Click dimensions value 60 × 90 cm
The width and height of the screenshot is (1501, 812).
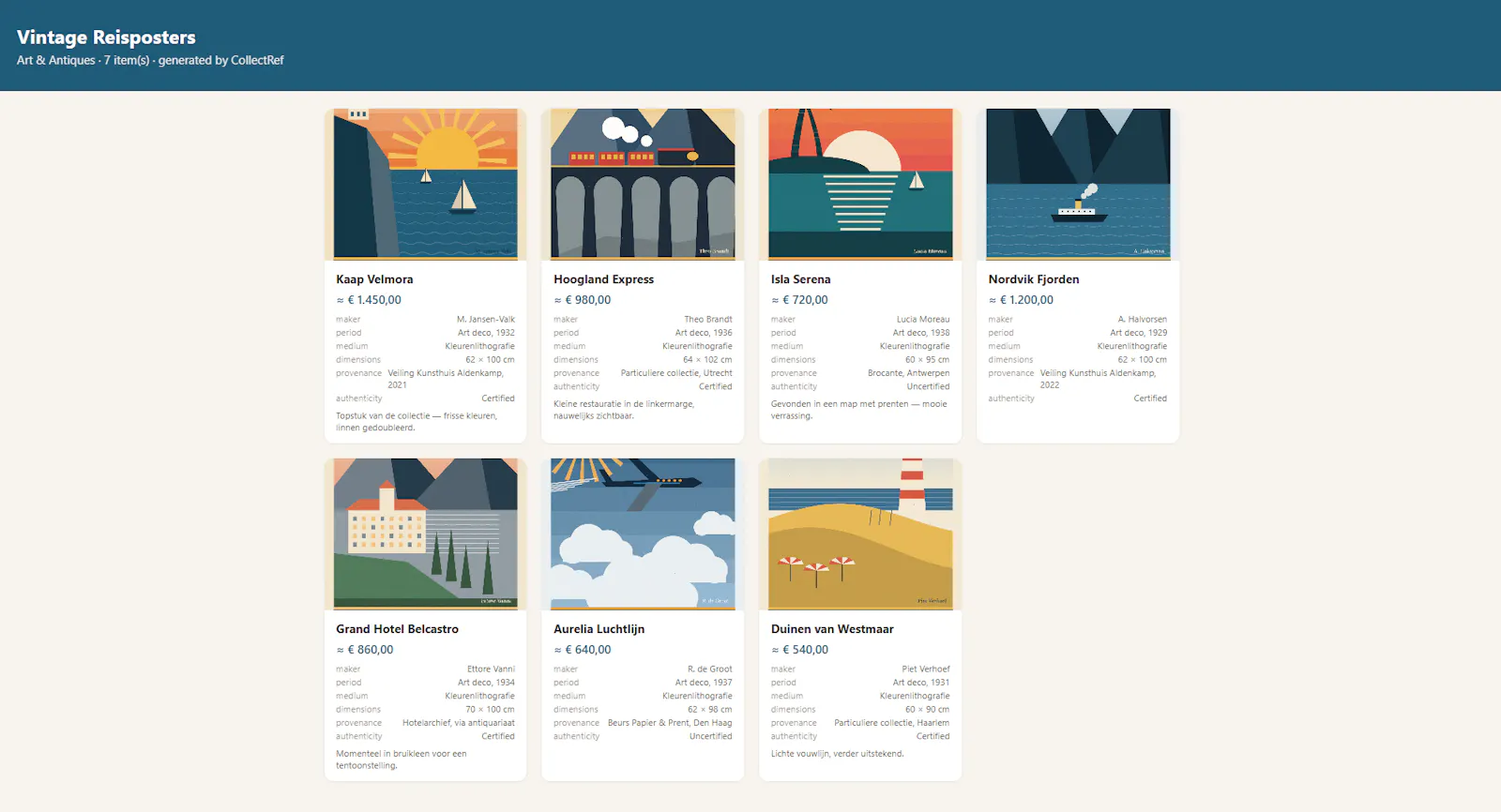click(927, 710)
